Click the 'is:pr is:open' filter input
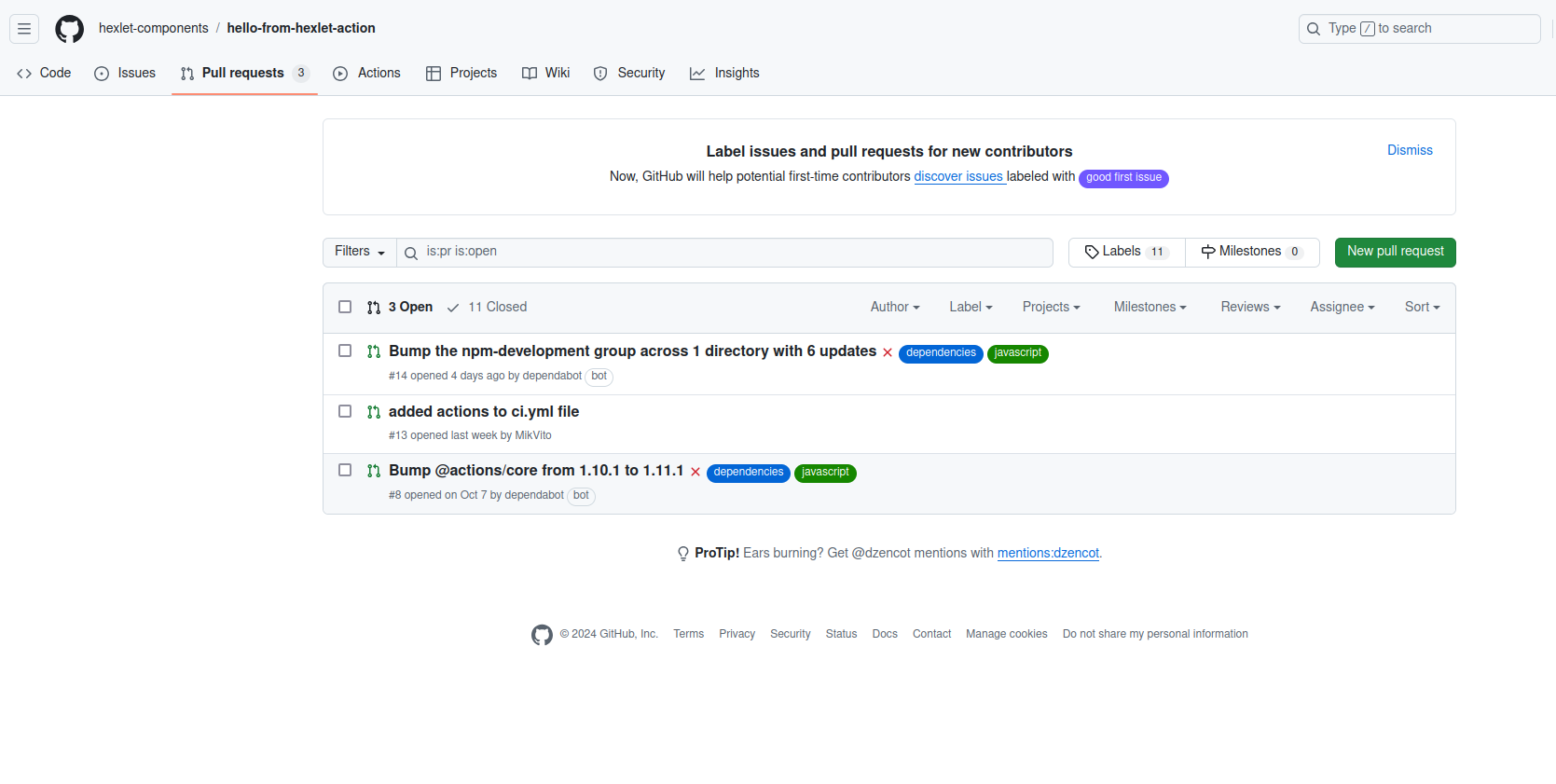Viewport: 1556px width, 784px height. pos(724,252)
